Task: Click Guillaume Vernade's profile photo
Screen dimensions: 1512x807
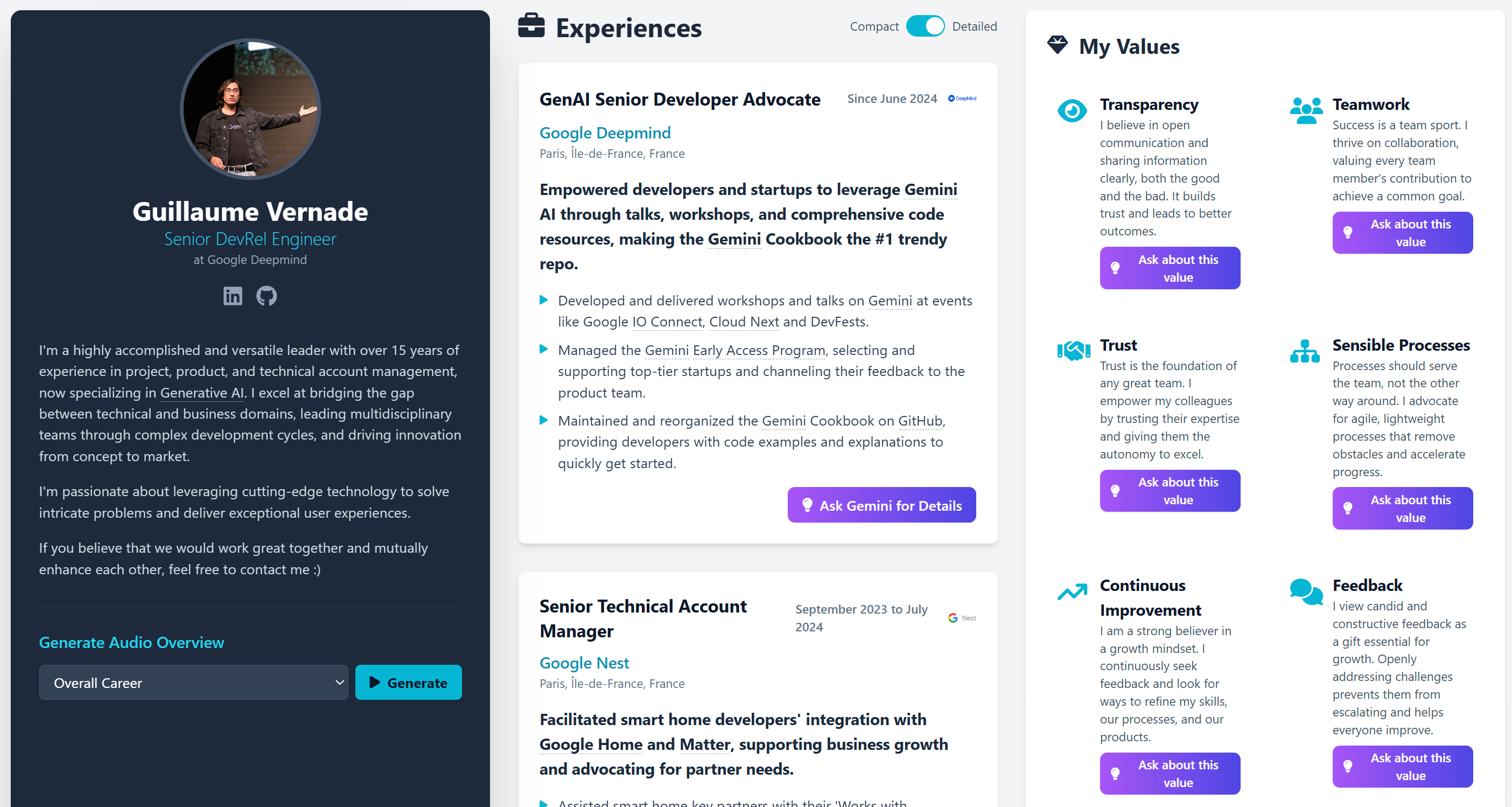Action: pyautogui.click(x=250, y=109)
